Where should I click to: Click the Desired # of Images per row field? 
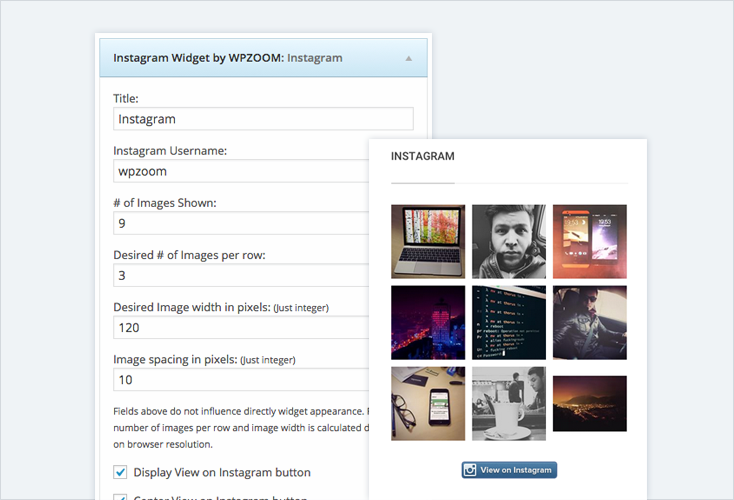[241, 275]
